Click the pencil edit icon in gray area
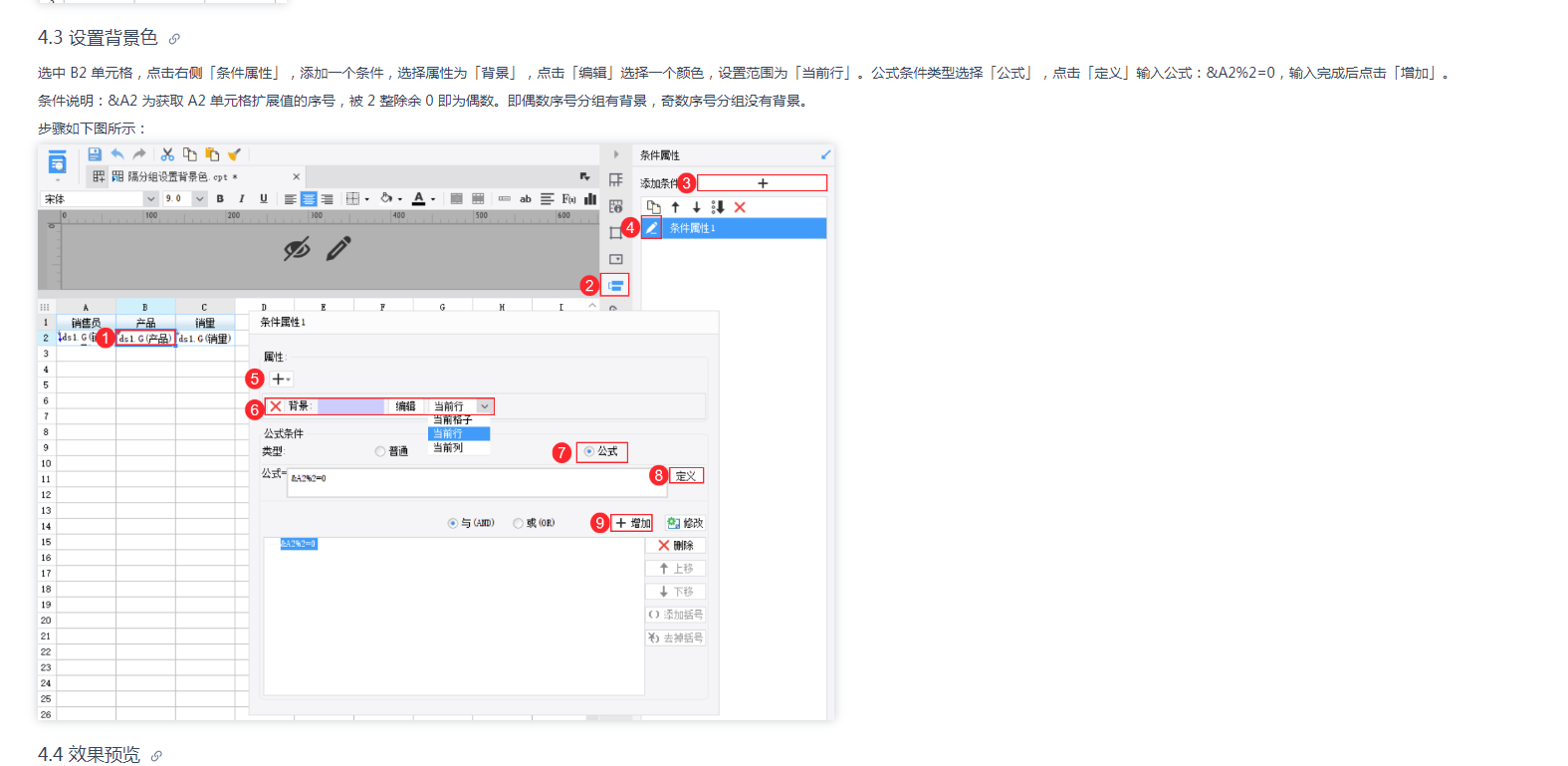 (x=338, y=248)
